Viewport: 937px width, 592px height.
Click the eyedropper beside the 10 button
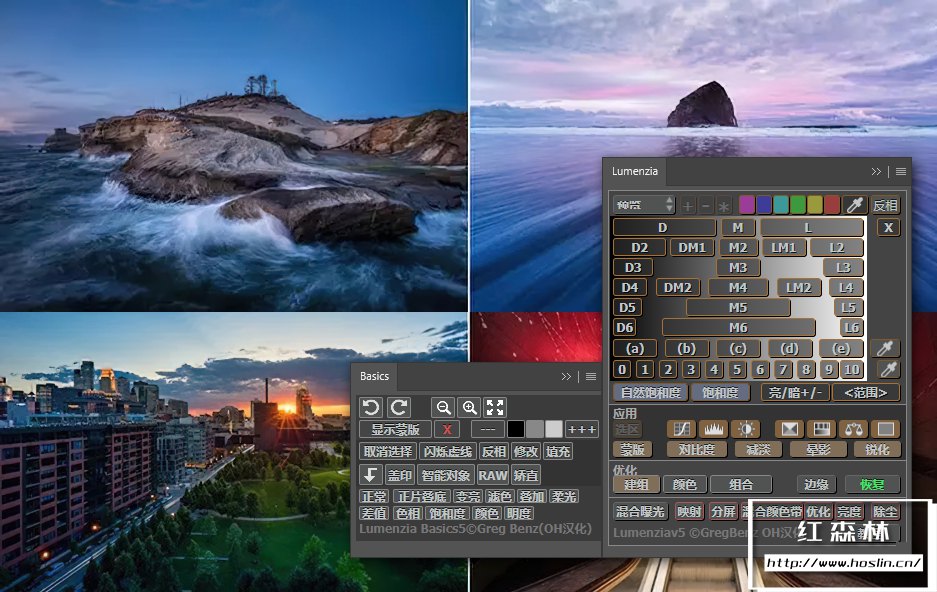(x=888, y=369)
